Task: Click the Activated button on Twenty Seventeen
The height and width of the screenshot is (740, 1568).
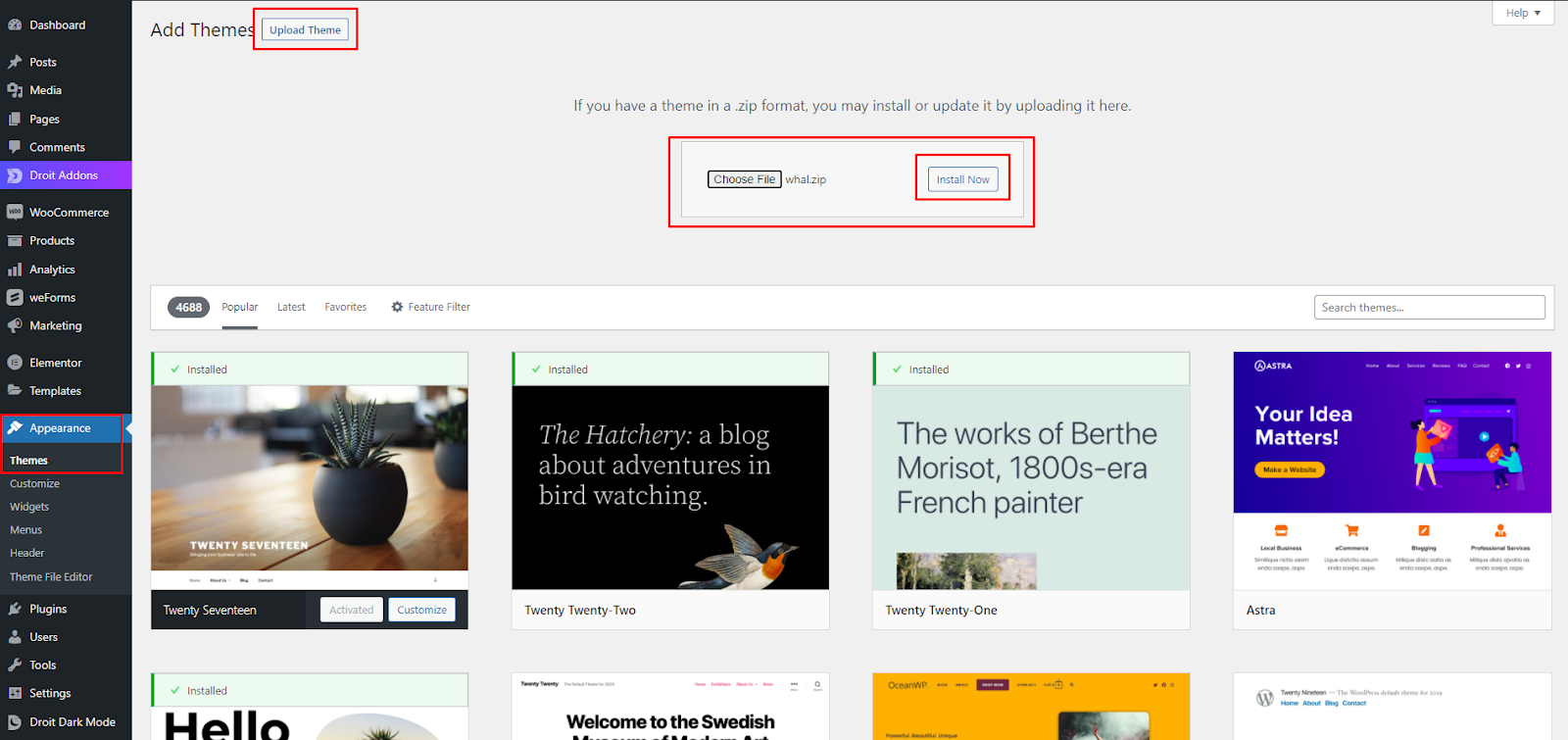Action: (352, 610)
